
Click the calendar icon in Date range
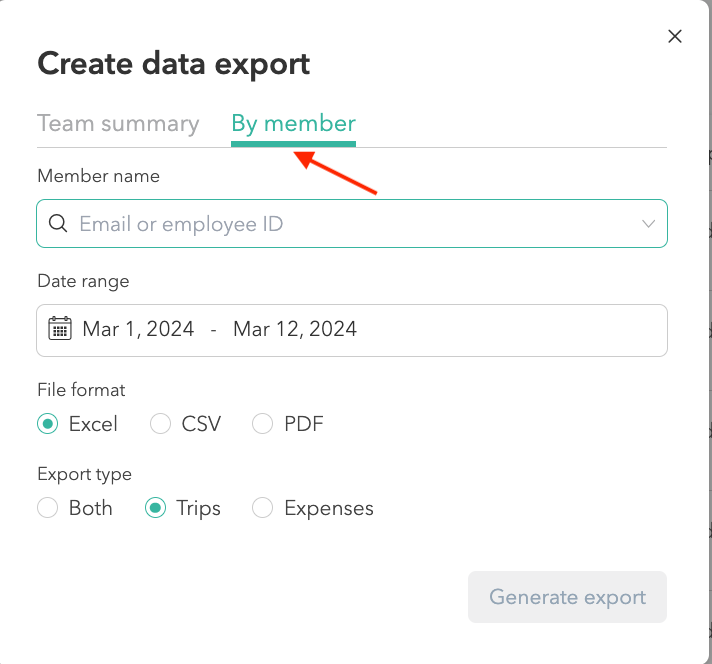(x=60, y=329)
